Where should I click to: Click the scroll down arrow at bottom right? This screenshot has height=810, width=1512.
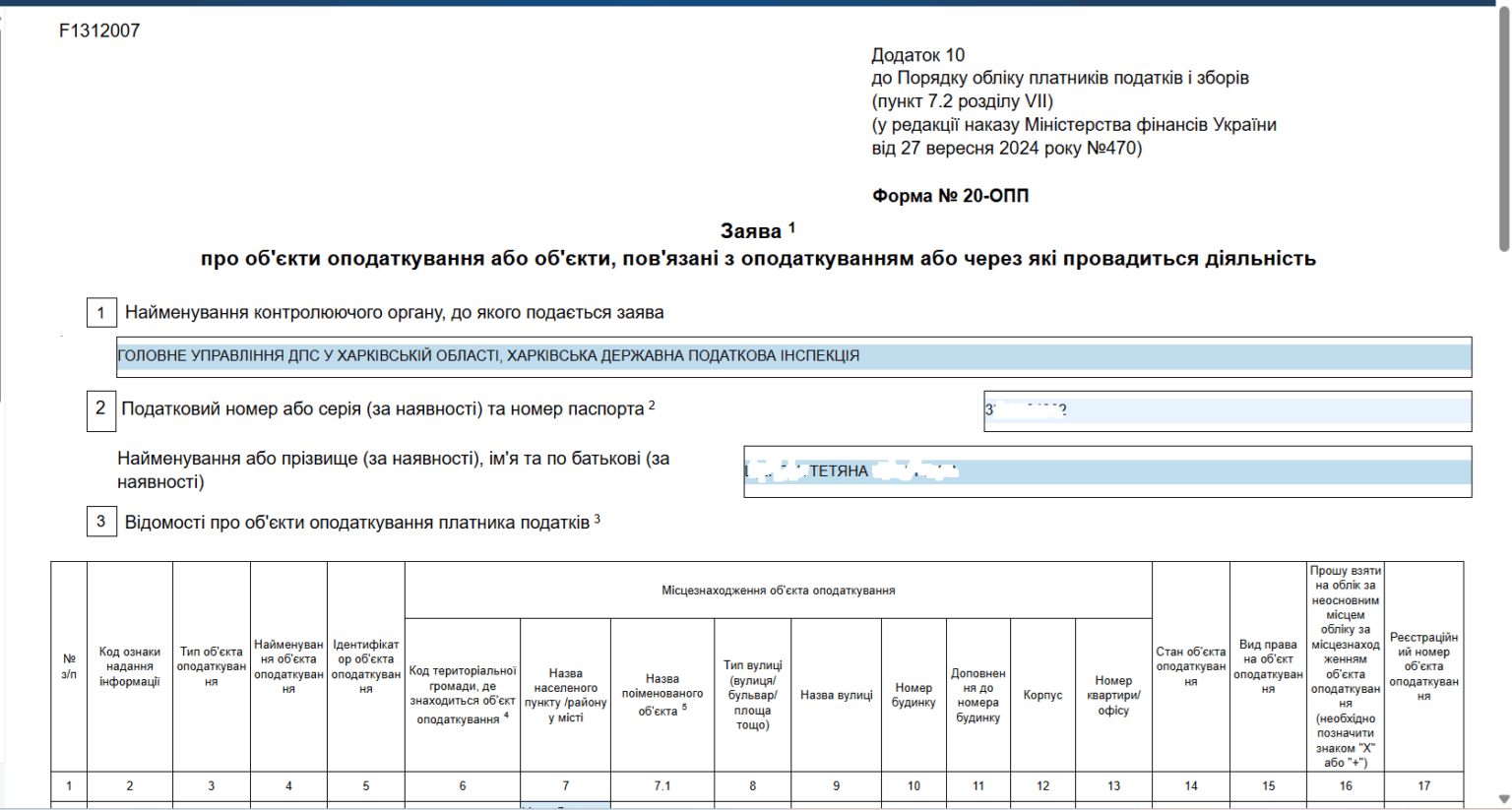1503,799
